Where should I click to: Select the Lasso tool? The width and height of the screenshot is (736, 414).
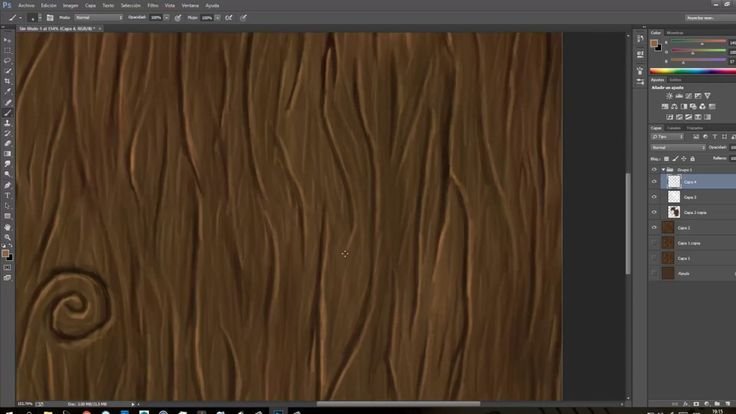[x=8, y=60]
